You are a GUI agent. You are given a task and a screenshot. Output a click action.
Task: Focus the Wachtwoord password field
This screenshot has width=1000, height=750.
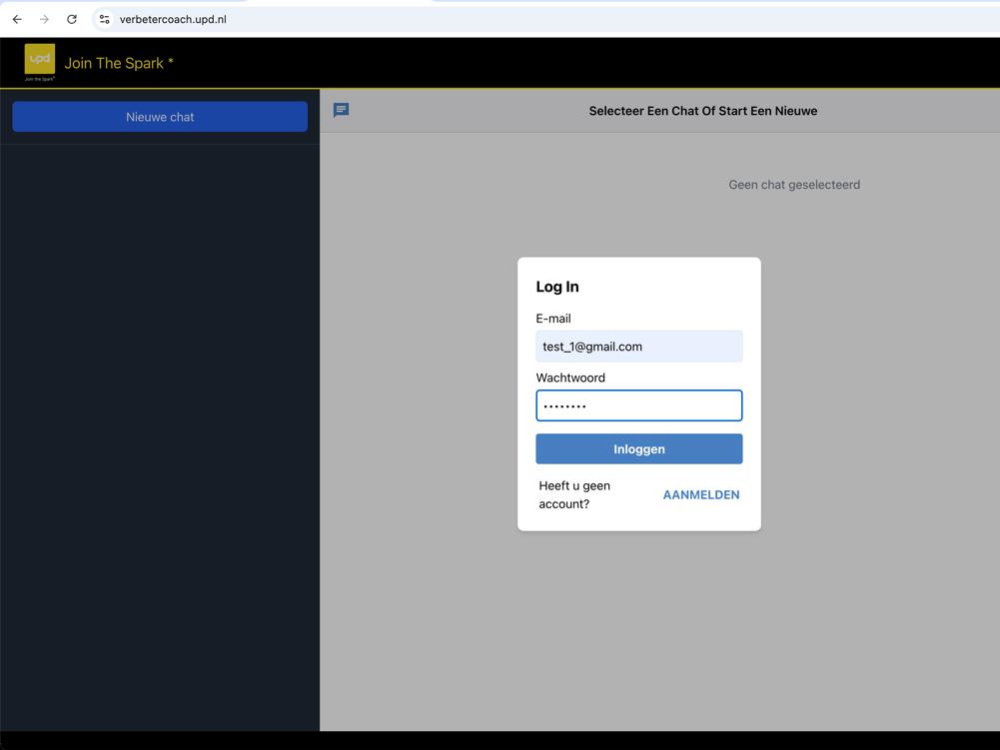639,406
